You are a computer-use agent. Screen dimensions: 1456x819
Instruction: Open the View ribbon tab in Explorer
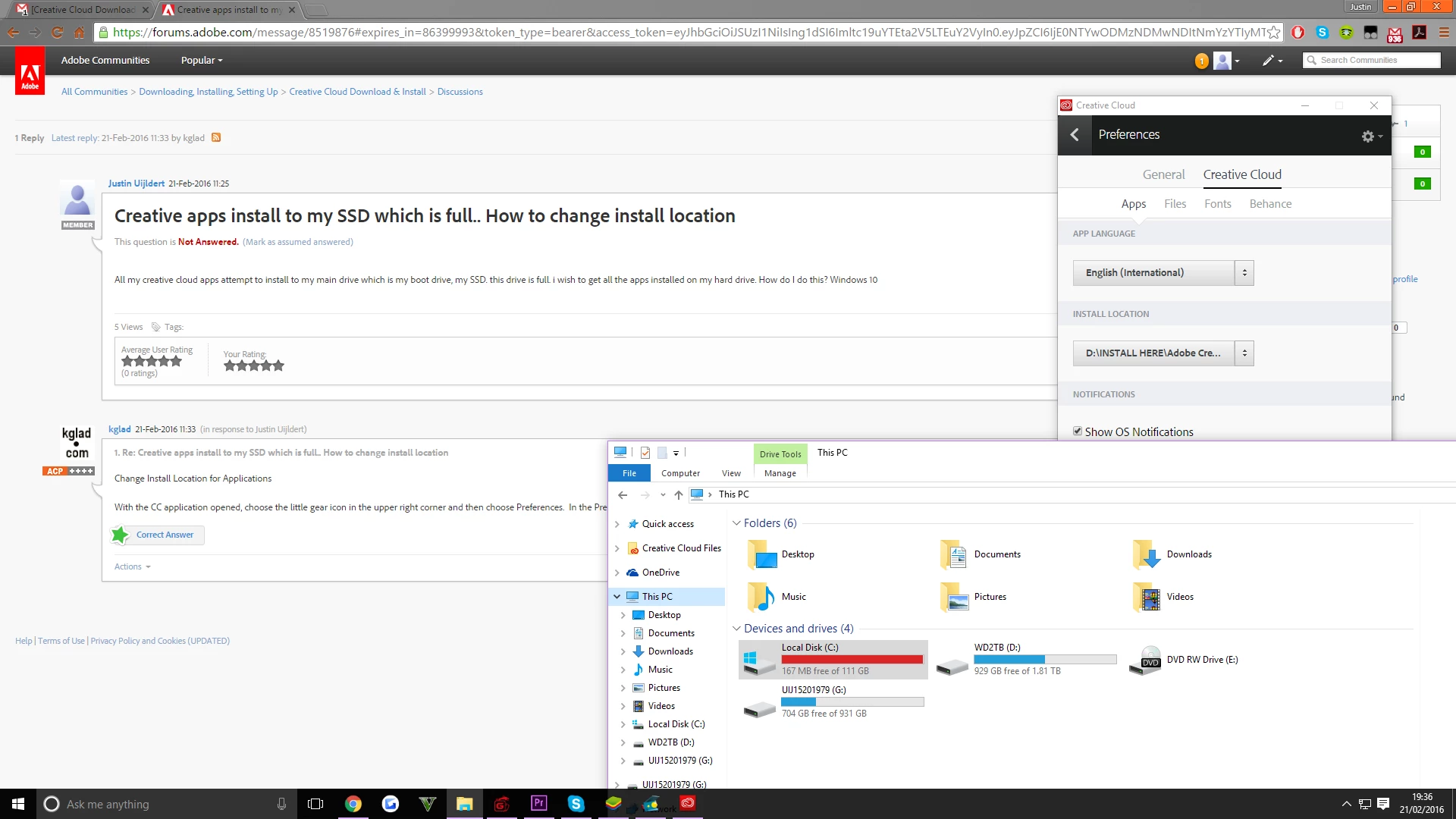pyautogui.click(x=731, y=473)
